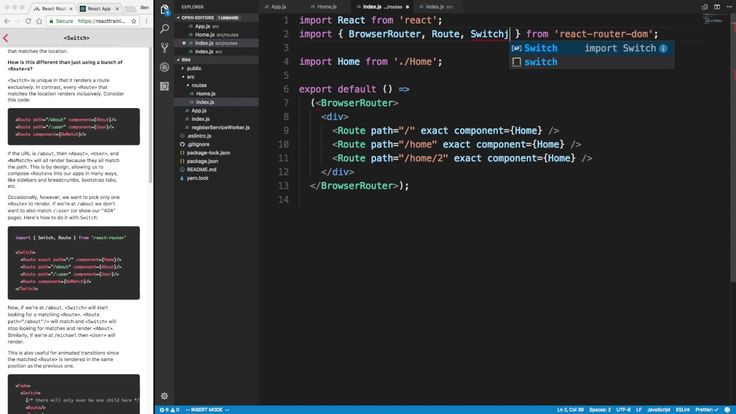
Task: Bookmark the page with the star icon
Action: point(134,21)
